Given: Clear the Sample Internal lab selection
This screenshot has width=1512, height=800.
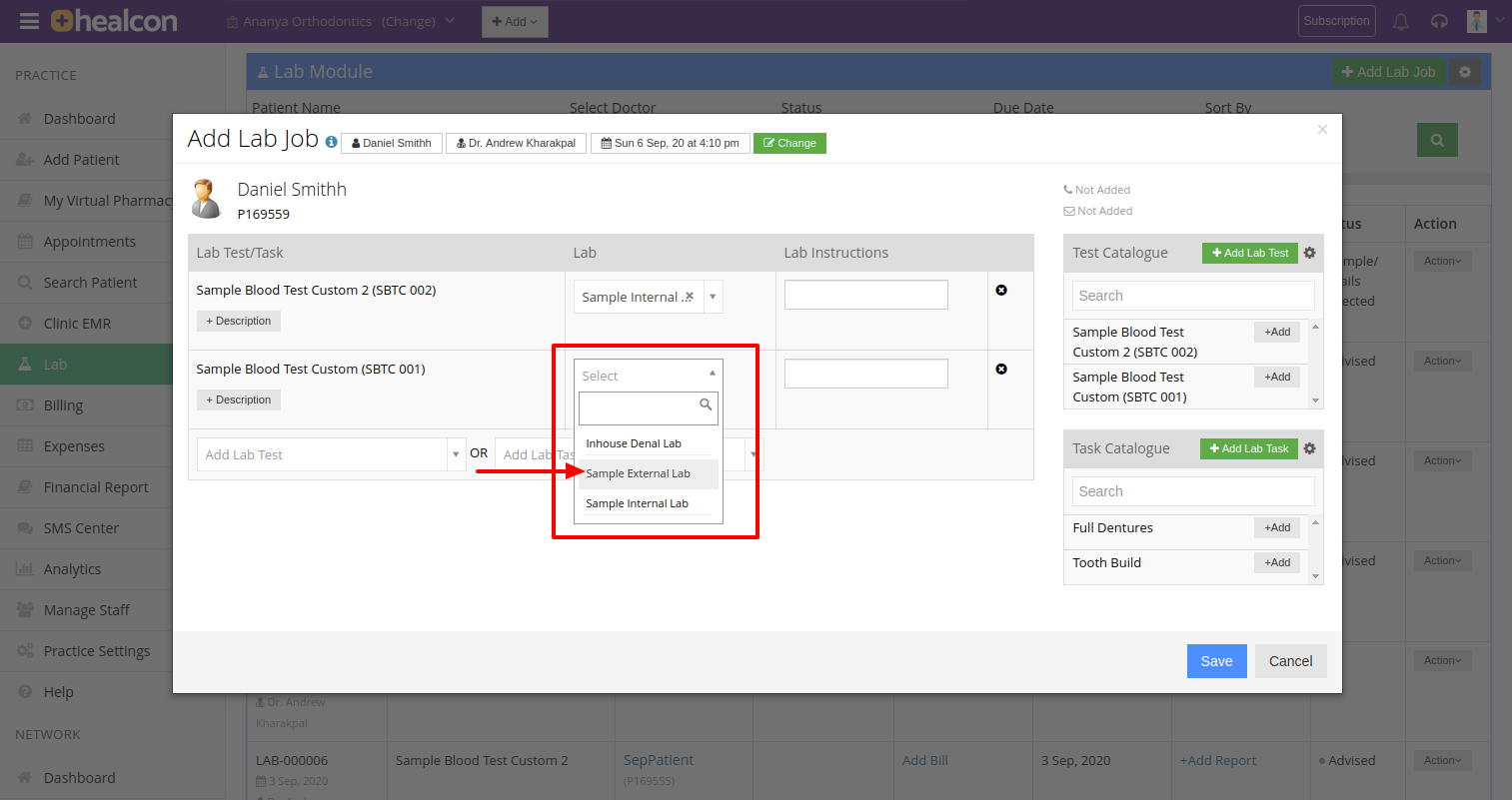Looking at the screenshot, I should (689, 297).
